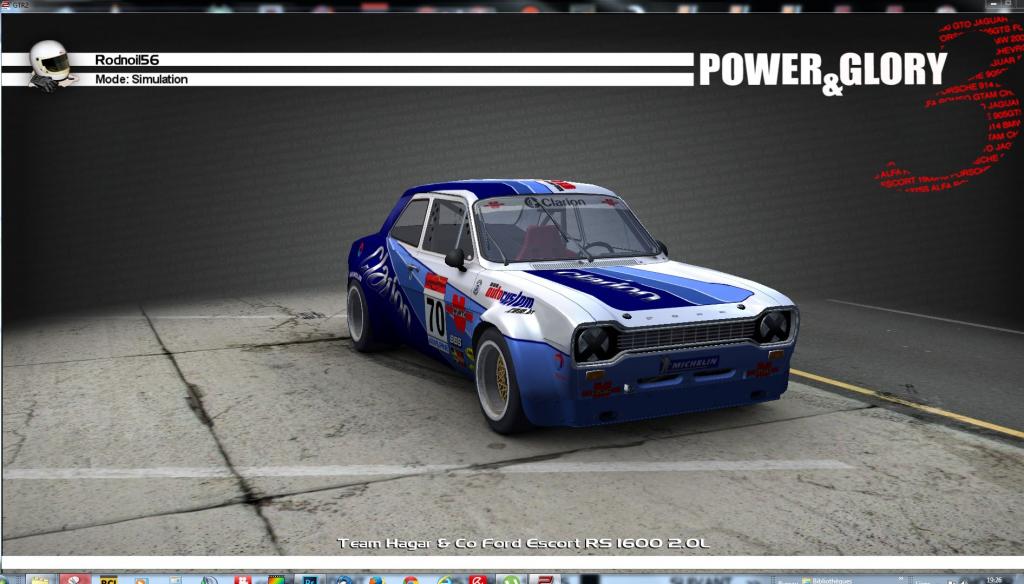This screenshot has height=584, width=1024.
Task: Click the Mode: Simulation label
Action: [142, 79]
